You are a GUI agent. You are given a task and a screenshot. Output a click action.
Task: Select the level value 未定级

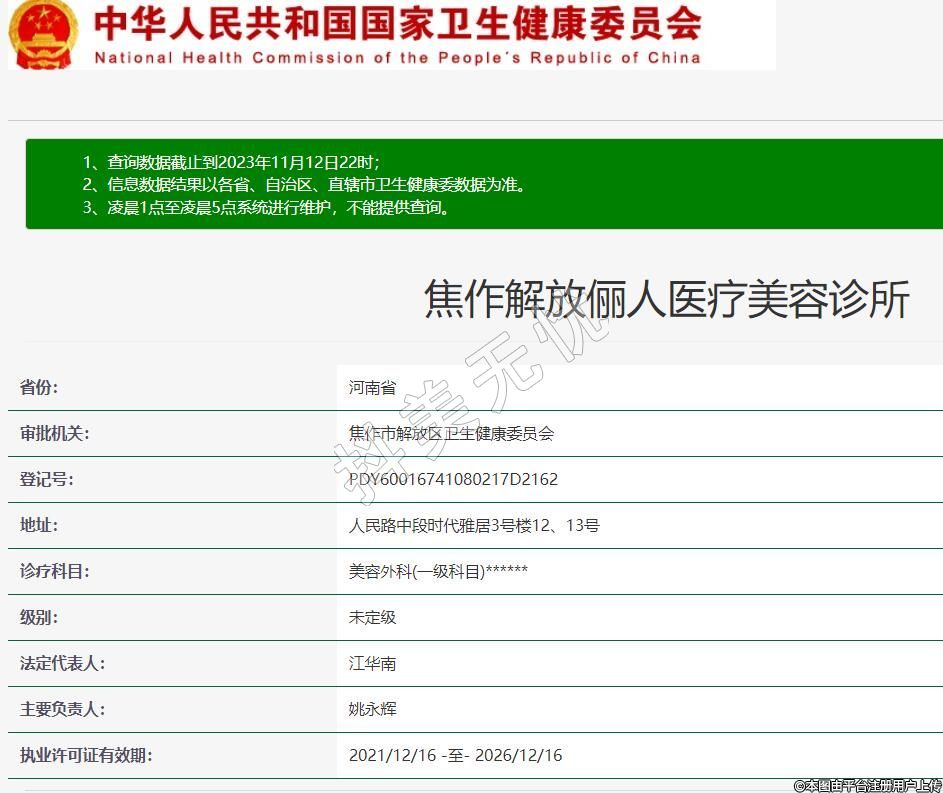(372, 618)
